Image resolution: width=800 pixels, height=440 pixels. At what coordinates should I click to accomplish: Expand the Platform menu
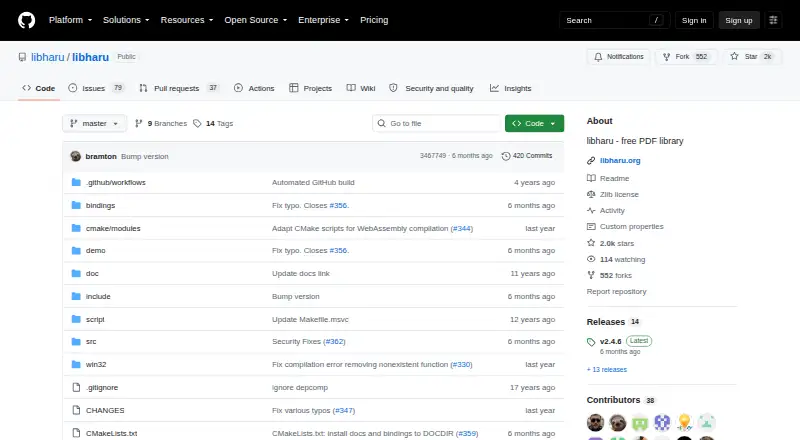[70, 20]
